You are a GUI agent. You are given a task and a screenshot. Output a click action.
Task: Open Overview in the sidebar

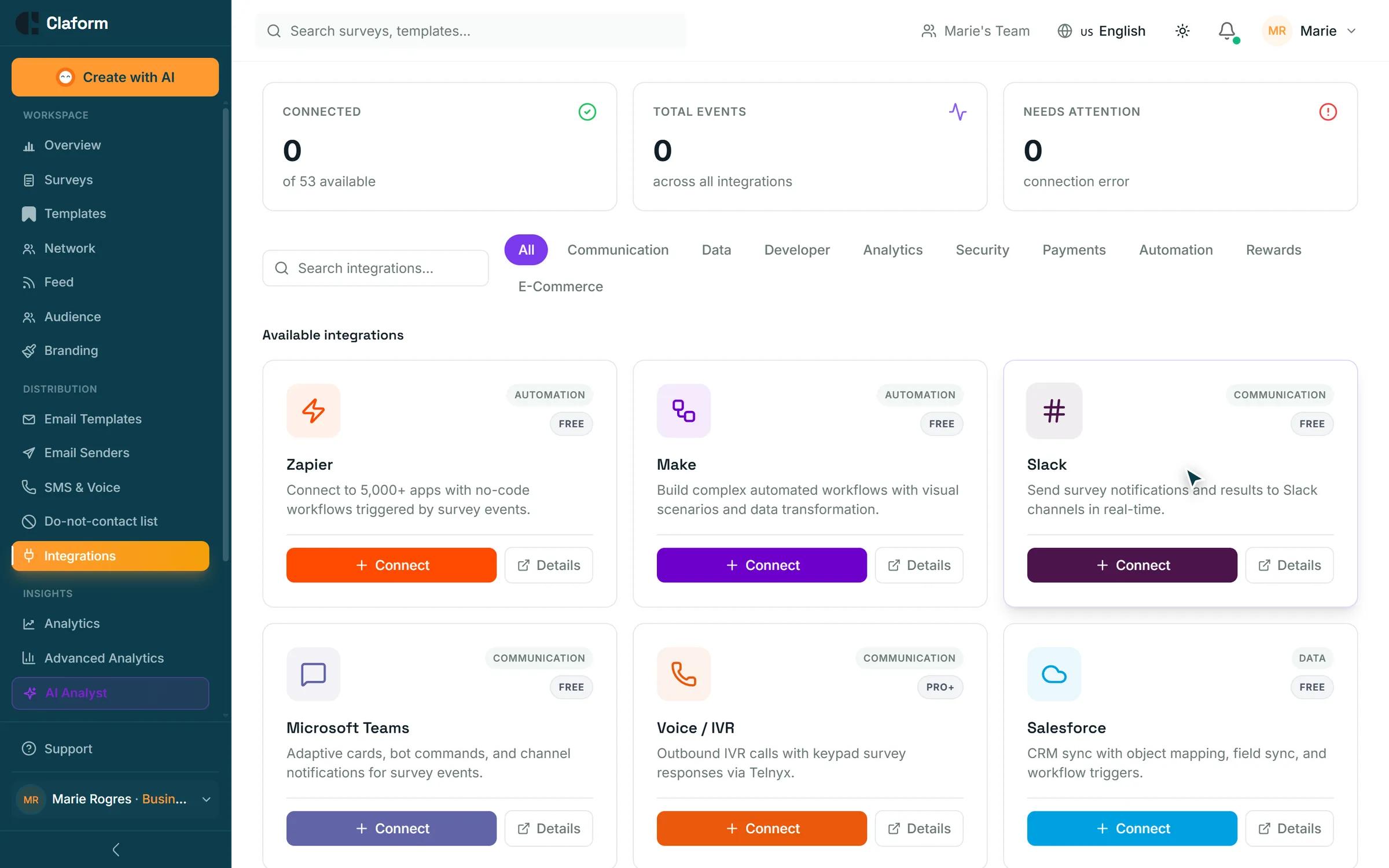pyautogui.click(x=110, y=145)
